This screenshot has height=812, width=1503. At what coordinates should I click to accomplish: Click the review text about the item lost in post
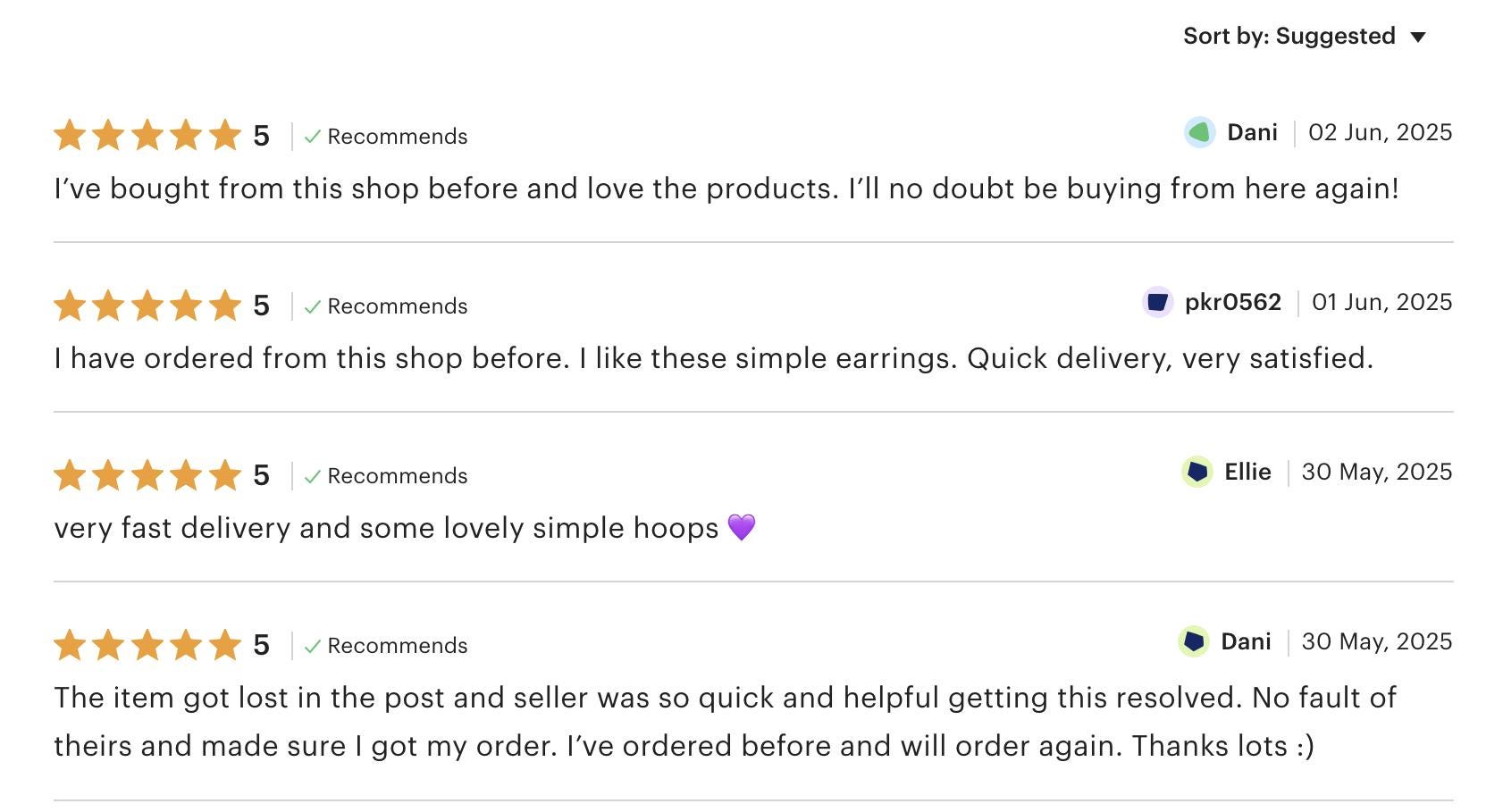[x=724, y=722]
